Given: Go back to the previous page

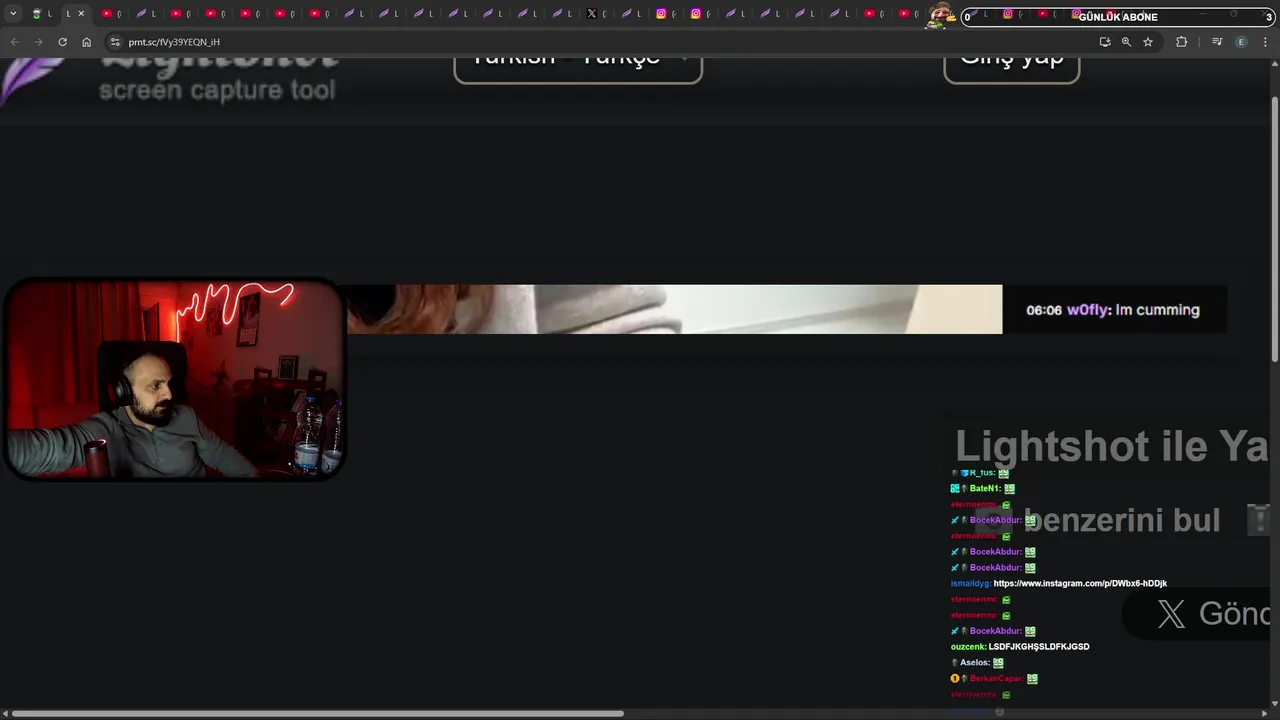Looking at the screenshot, I should pyautogui.click(x=14, y=42).
